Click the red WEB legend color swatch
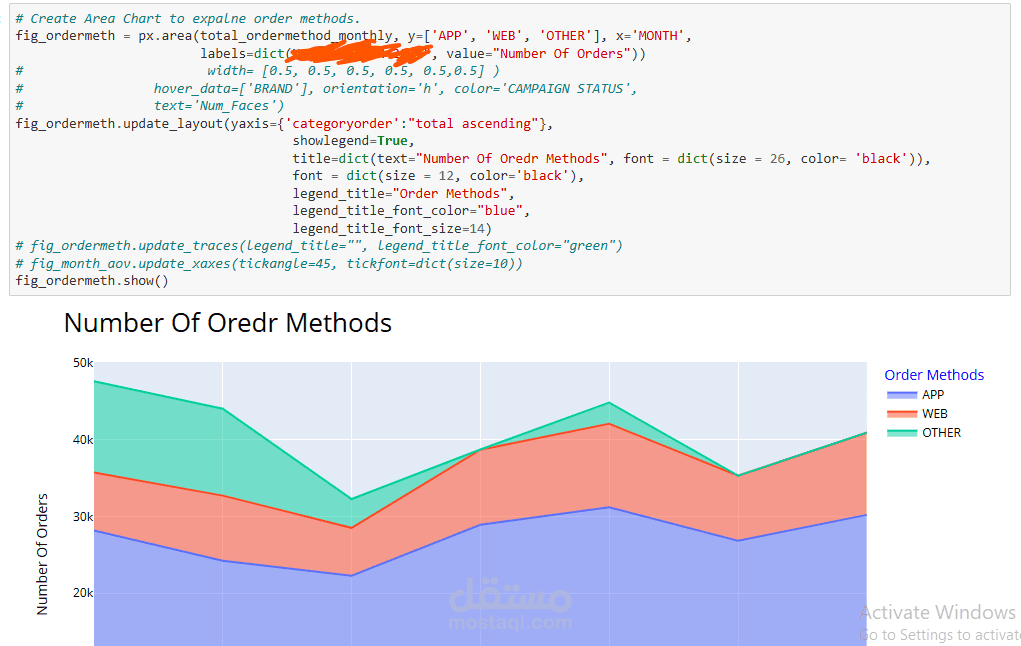Viewport: 1021px width, 646px height. click(904, 413)
